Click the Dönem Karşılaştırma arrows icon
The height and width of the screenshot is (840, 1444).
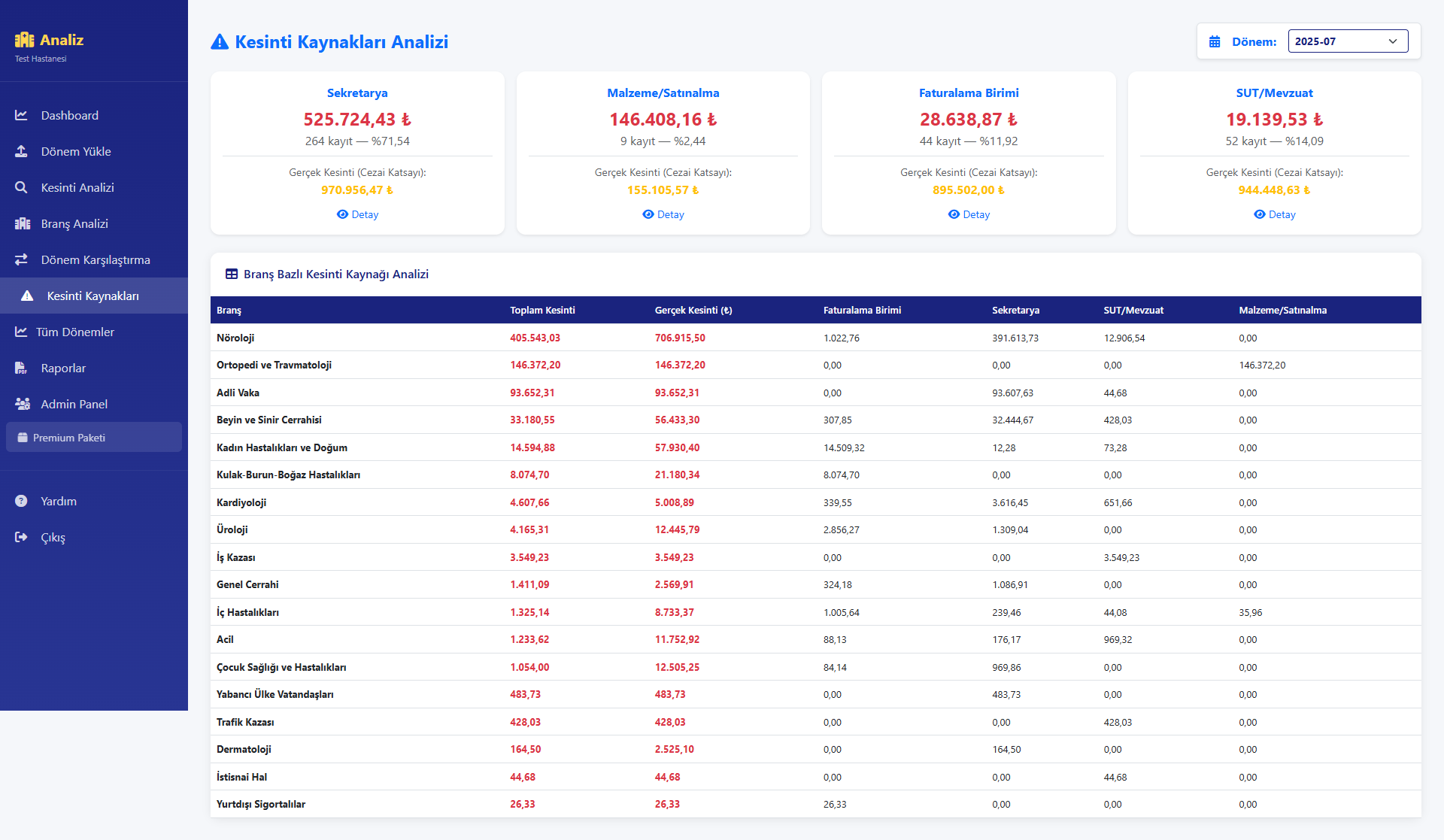(x=21, y=259)
